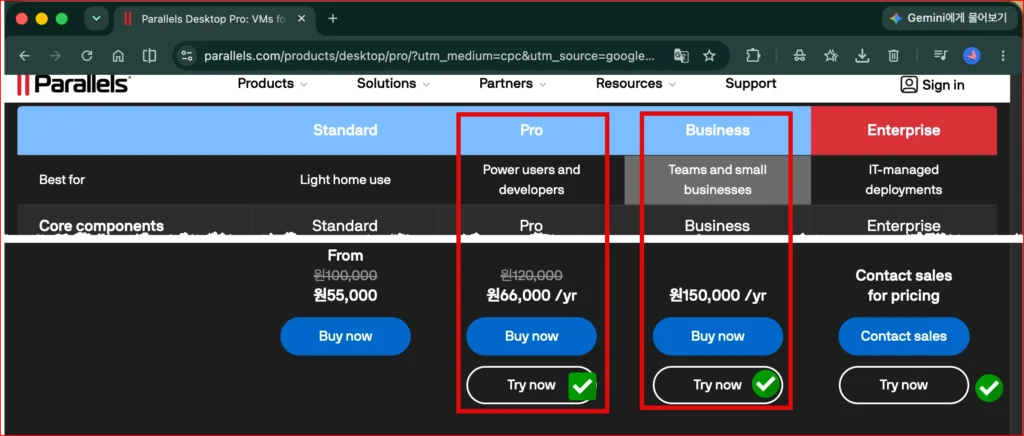
Task: Click Buy now under 원55,000 Standard
Action: [345, 336]
